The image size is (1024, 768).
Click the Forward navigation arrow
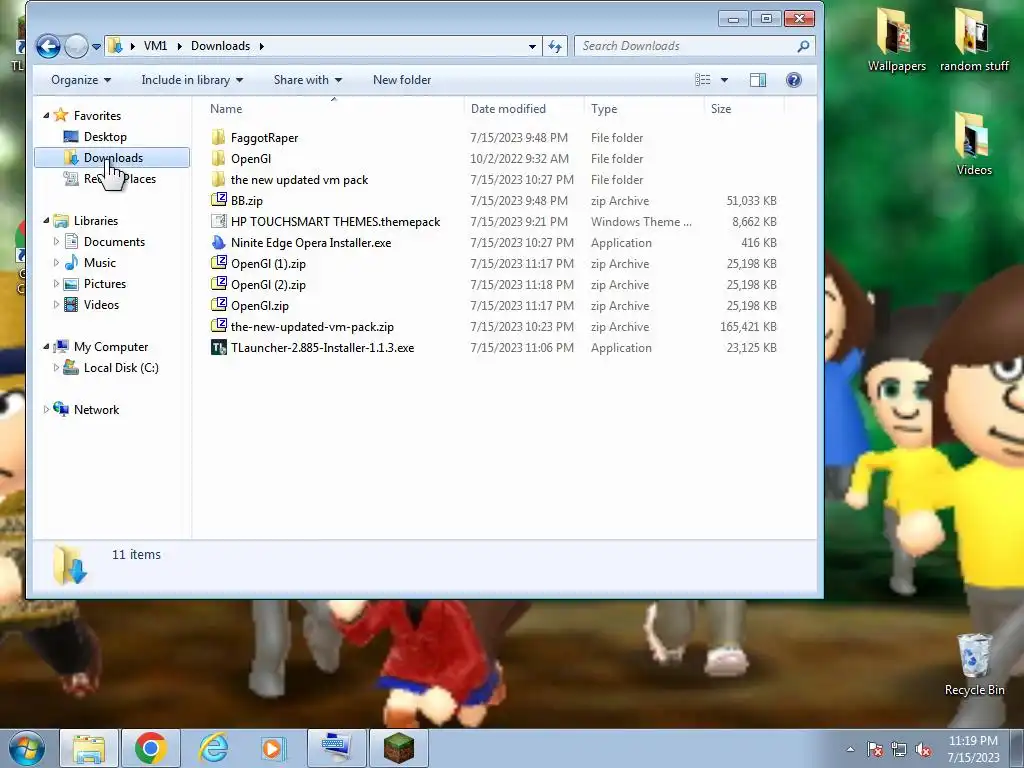pos(76,46)
